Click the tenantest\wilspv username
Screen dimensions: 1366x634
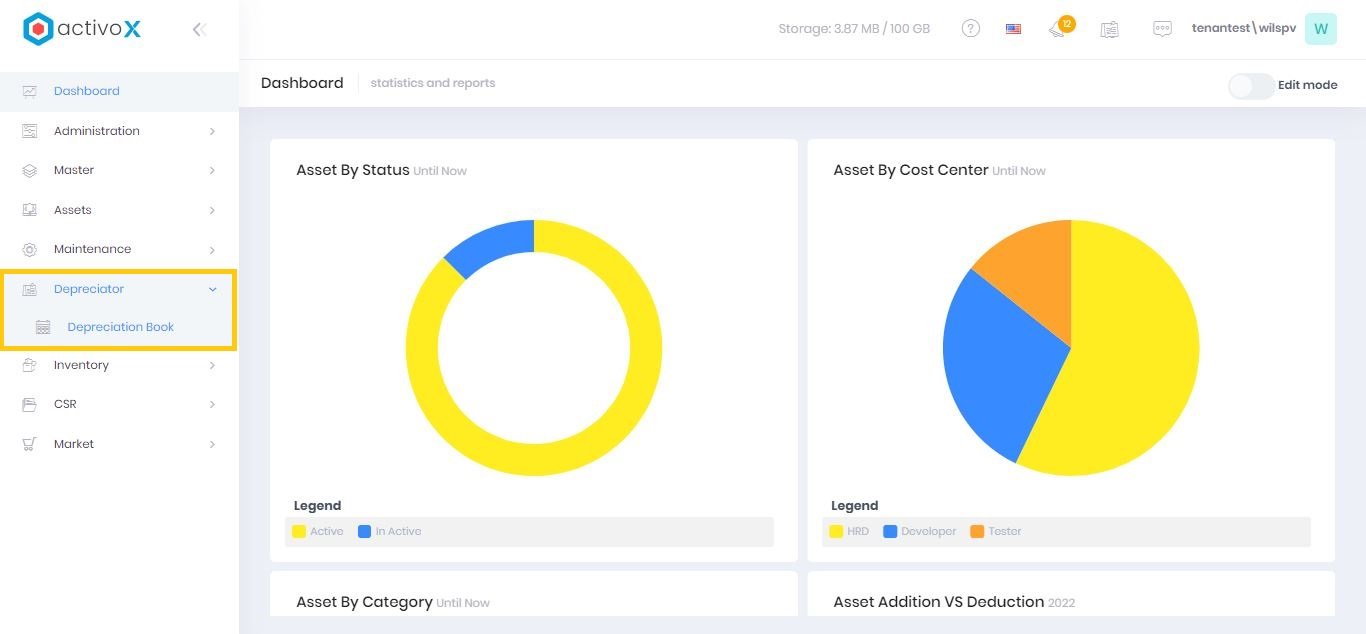1243,29
